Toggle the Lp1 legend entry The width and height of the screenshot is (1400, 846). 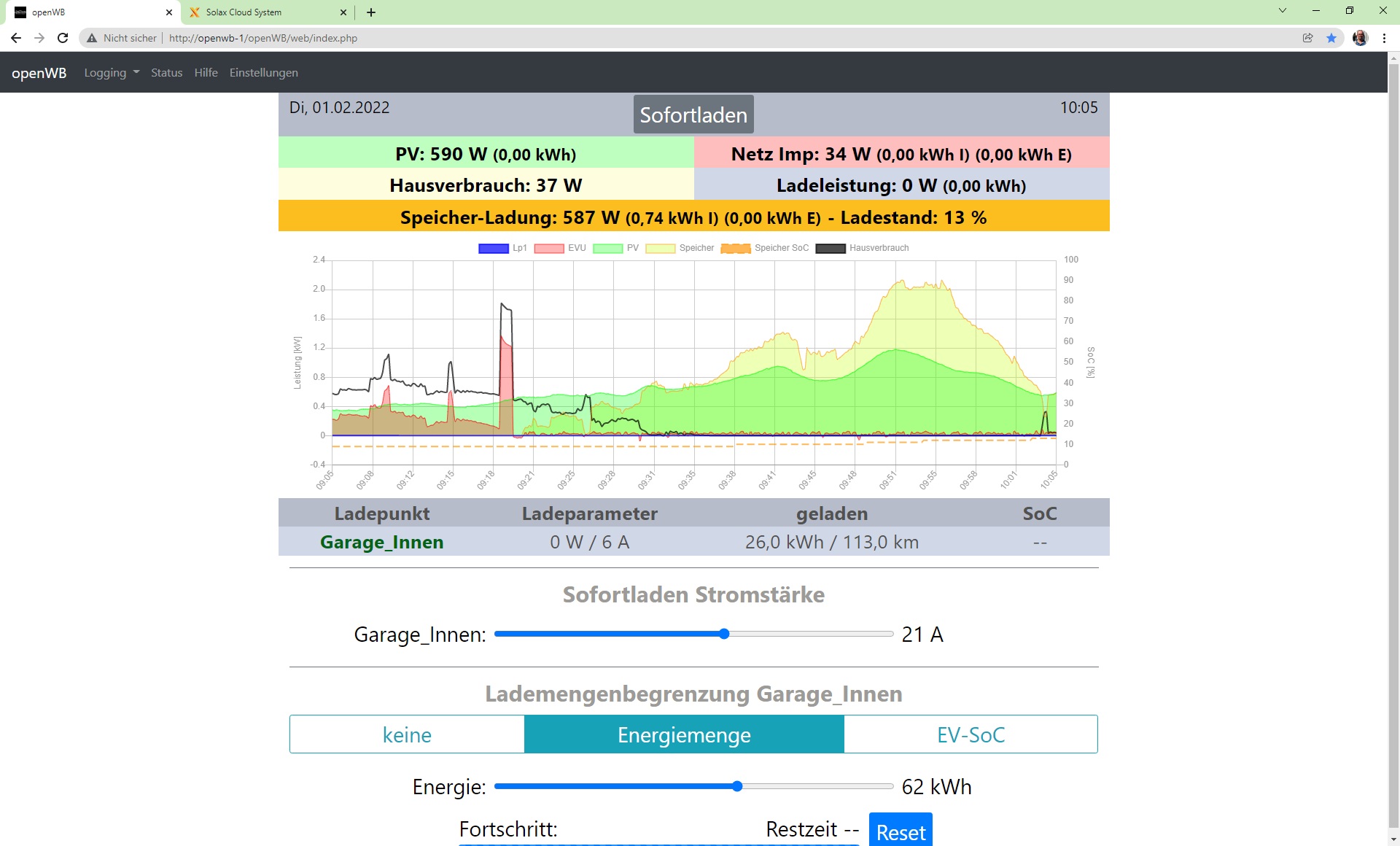502,248
